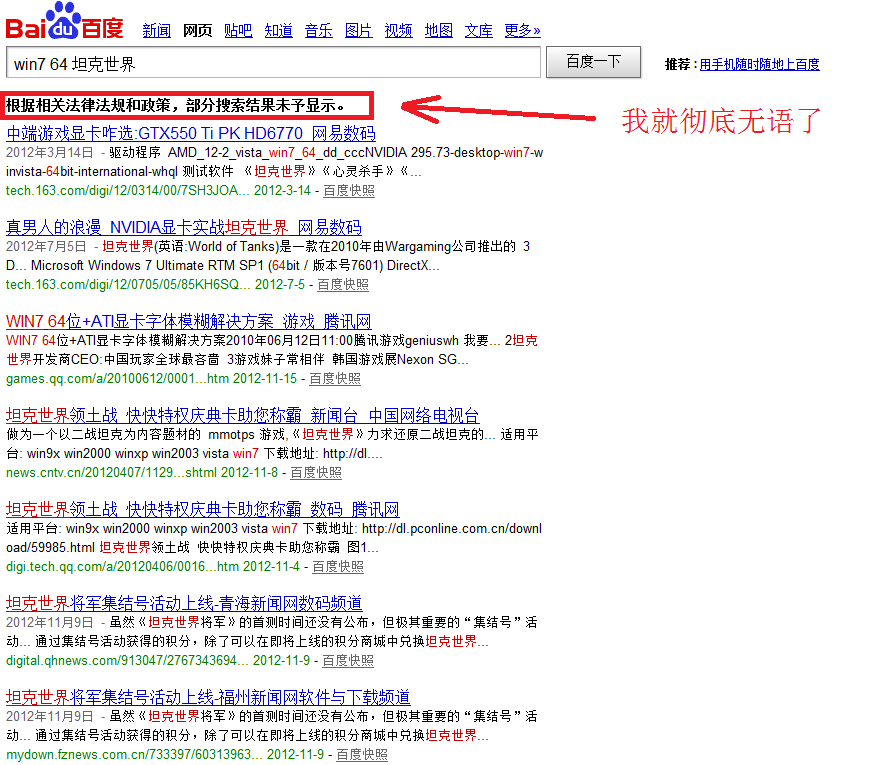
Task: Click the snippet starting 适用平台: win9x win2000
Action: tap(274, 538)
